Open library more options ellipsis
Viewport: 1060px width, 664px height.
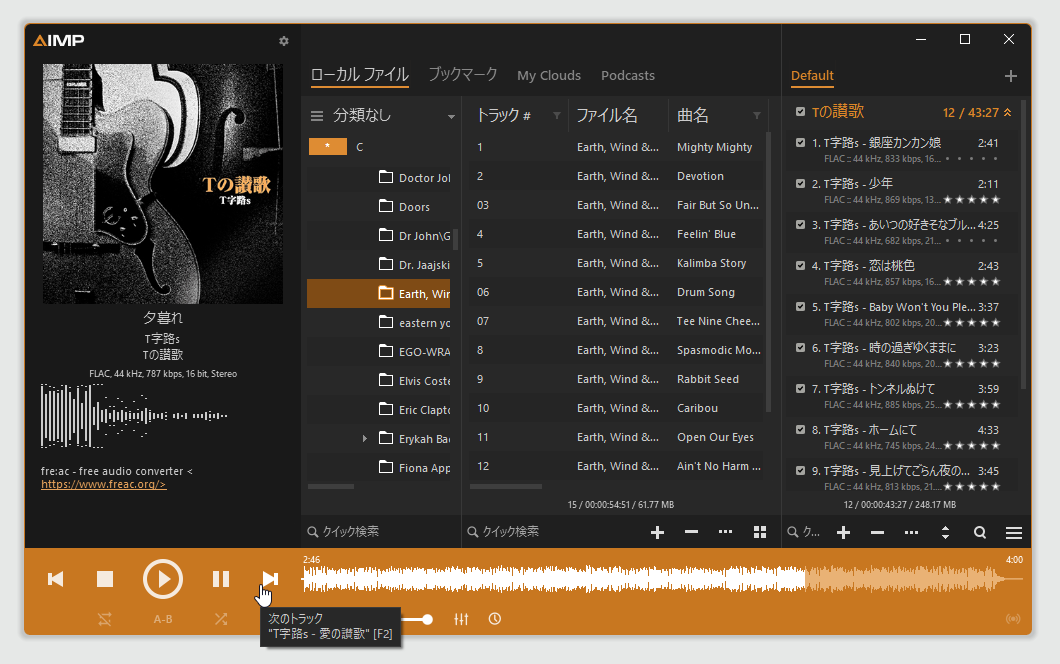[x=725, y=533]
